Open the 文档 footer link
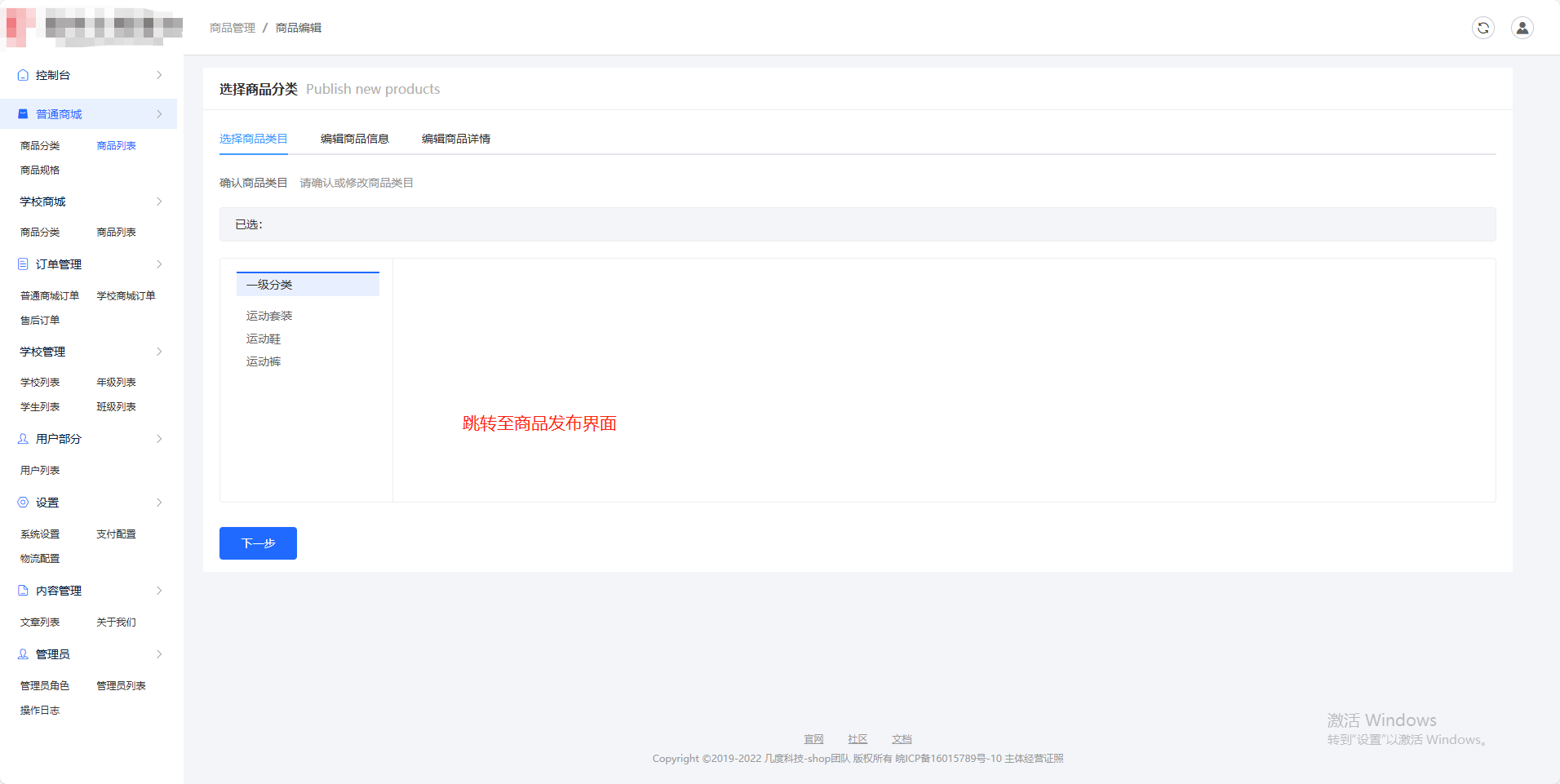 point(901,738)
